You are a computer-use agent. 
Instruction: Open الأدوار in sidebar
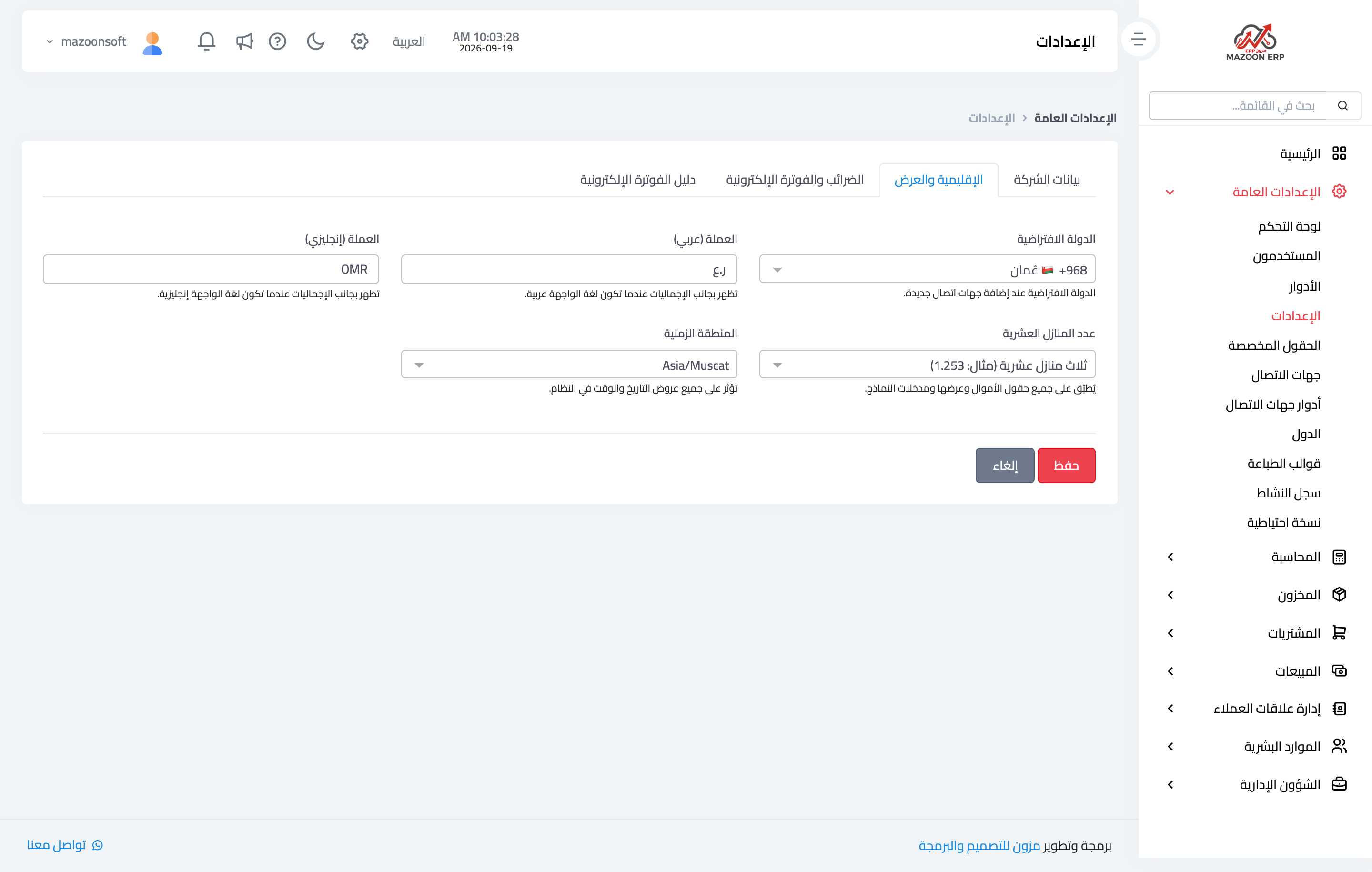tap(1304, 286)
